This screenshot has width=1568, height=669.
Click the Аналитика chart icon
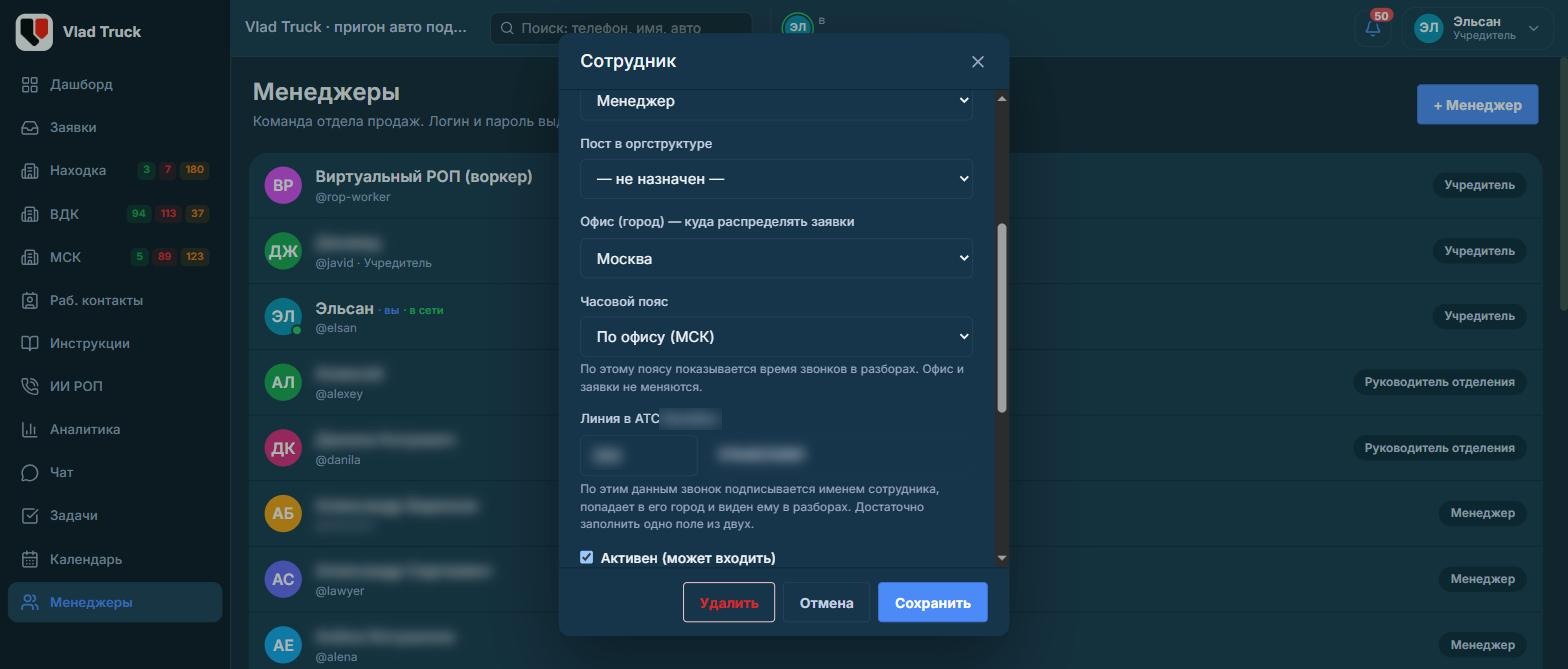(x=30, y=429)
